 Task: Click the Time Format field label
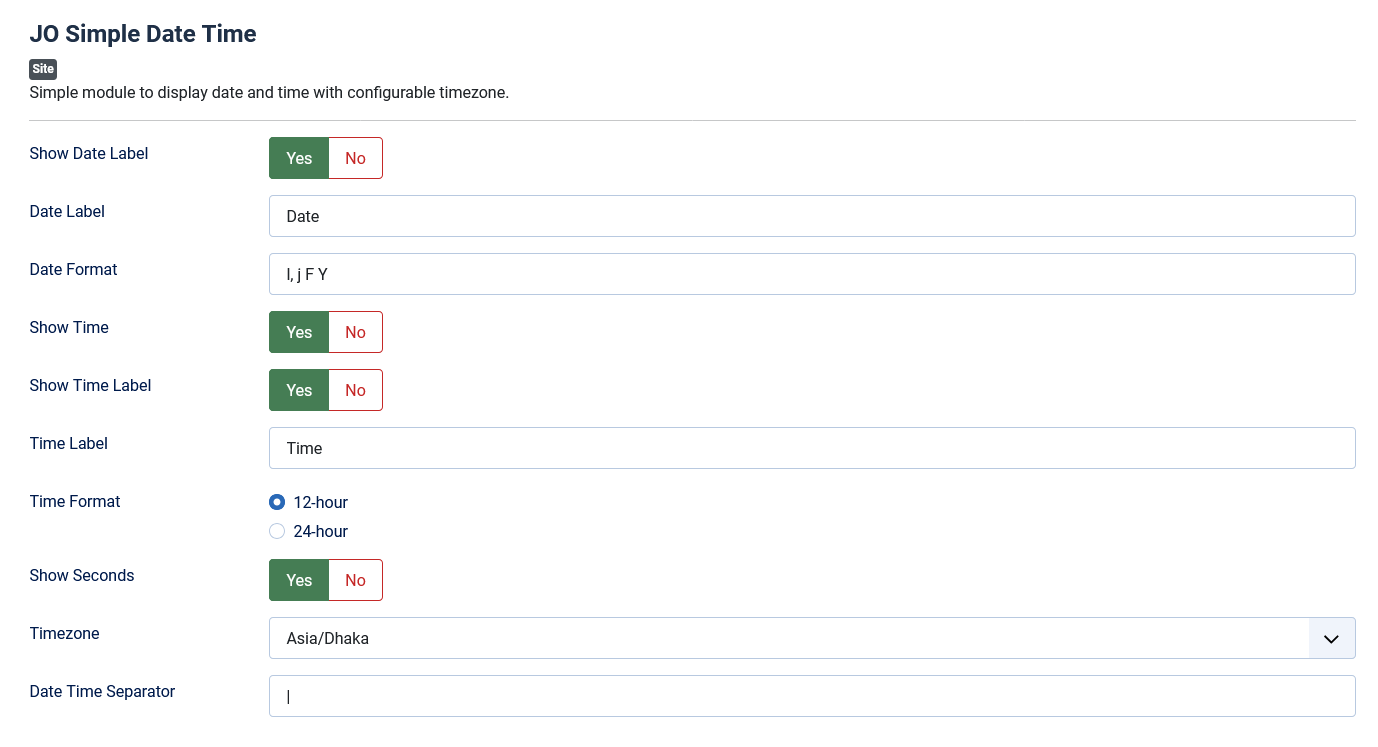pos(75,501)
